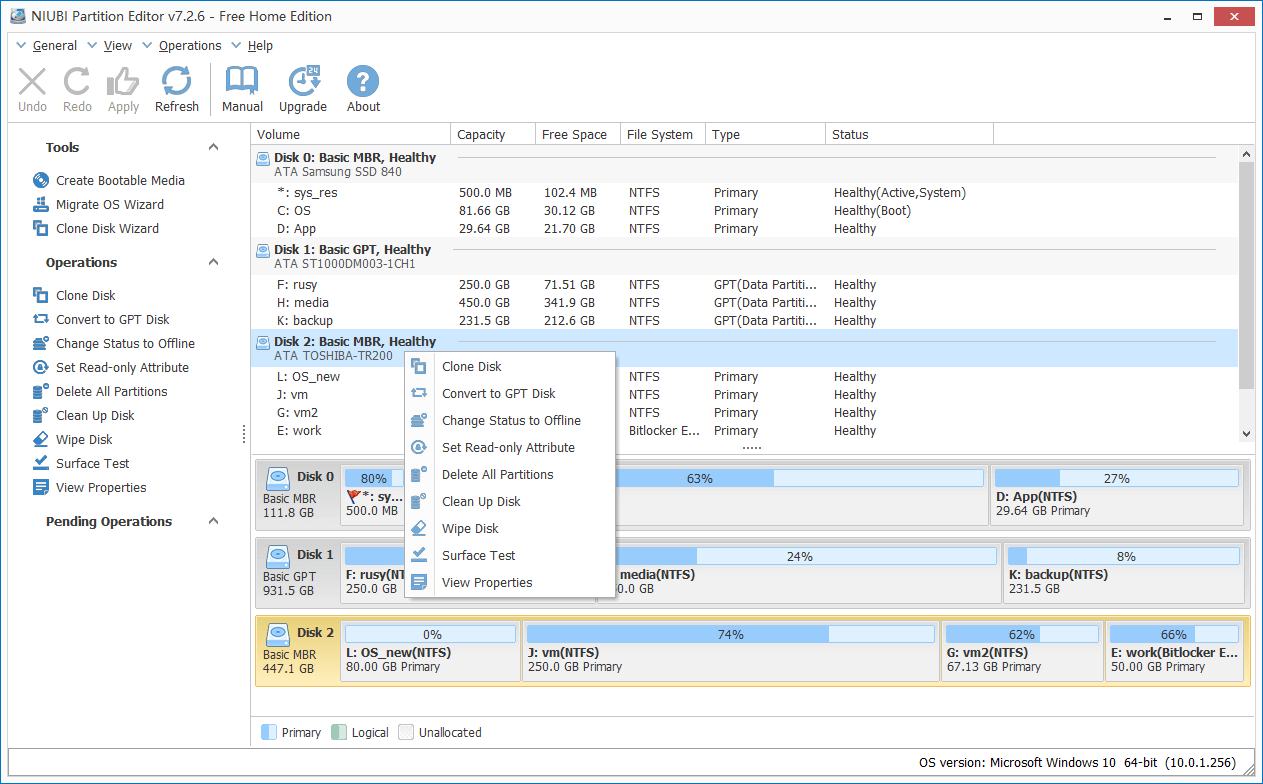Choose Convert to GPT Disk in context menu
Viewport: 1263px width, 784px height.
[498, 394]
